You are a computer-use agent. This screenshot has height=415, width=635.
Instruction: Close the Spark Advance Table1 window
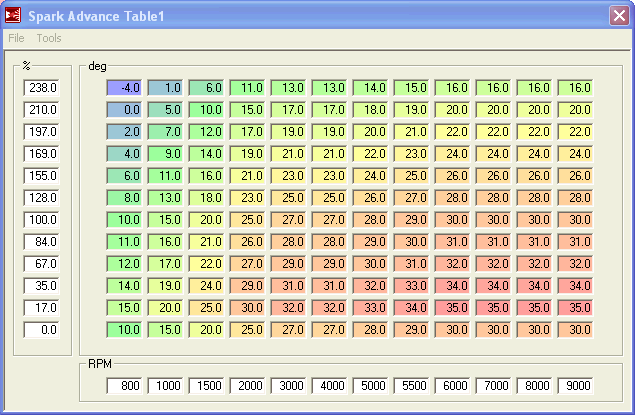coord(618,15)
